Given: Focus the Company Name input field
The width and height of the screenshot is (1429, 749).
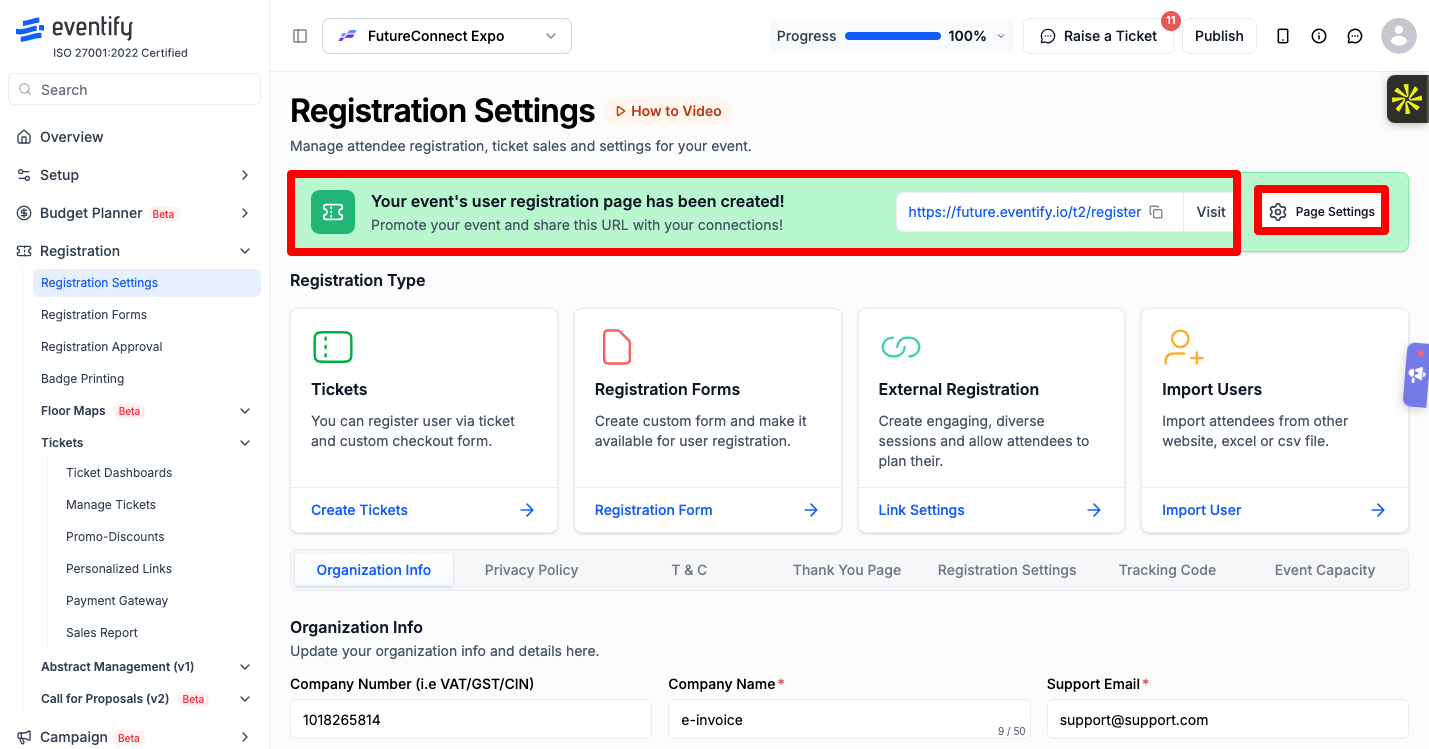Looking at the screenshot, I should tap(849, 720).
